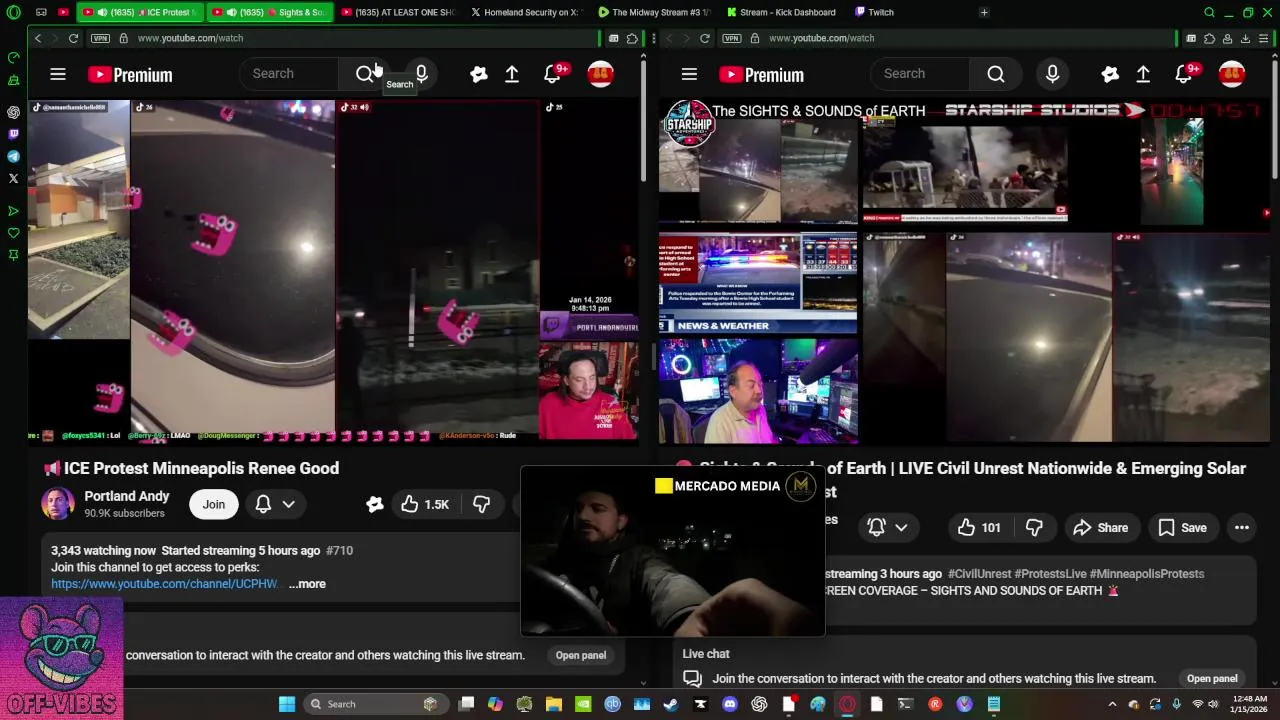Image resolution: width=1280 pixels, height=720 pixels.
Task: Switch to ICE Protest browser tab
Action: pyautogui.click(x=140, y=13)
